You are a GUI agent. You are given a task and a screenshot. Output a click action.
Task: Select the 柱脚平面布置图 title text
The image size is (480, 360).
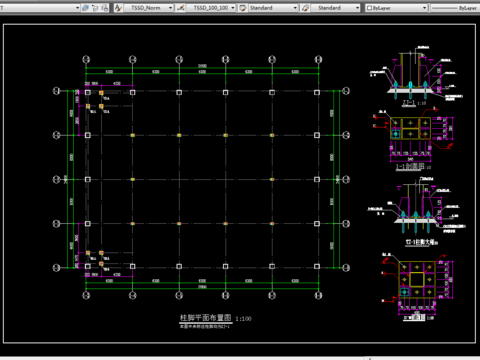click(205, 317)
